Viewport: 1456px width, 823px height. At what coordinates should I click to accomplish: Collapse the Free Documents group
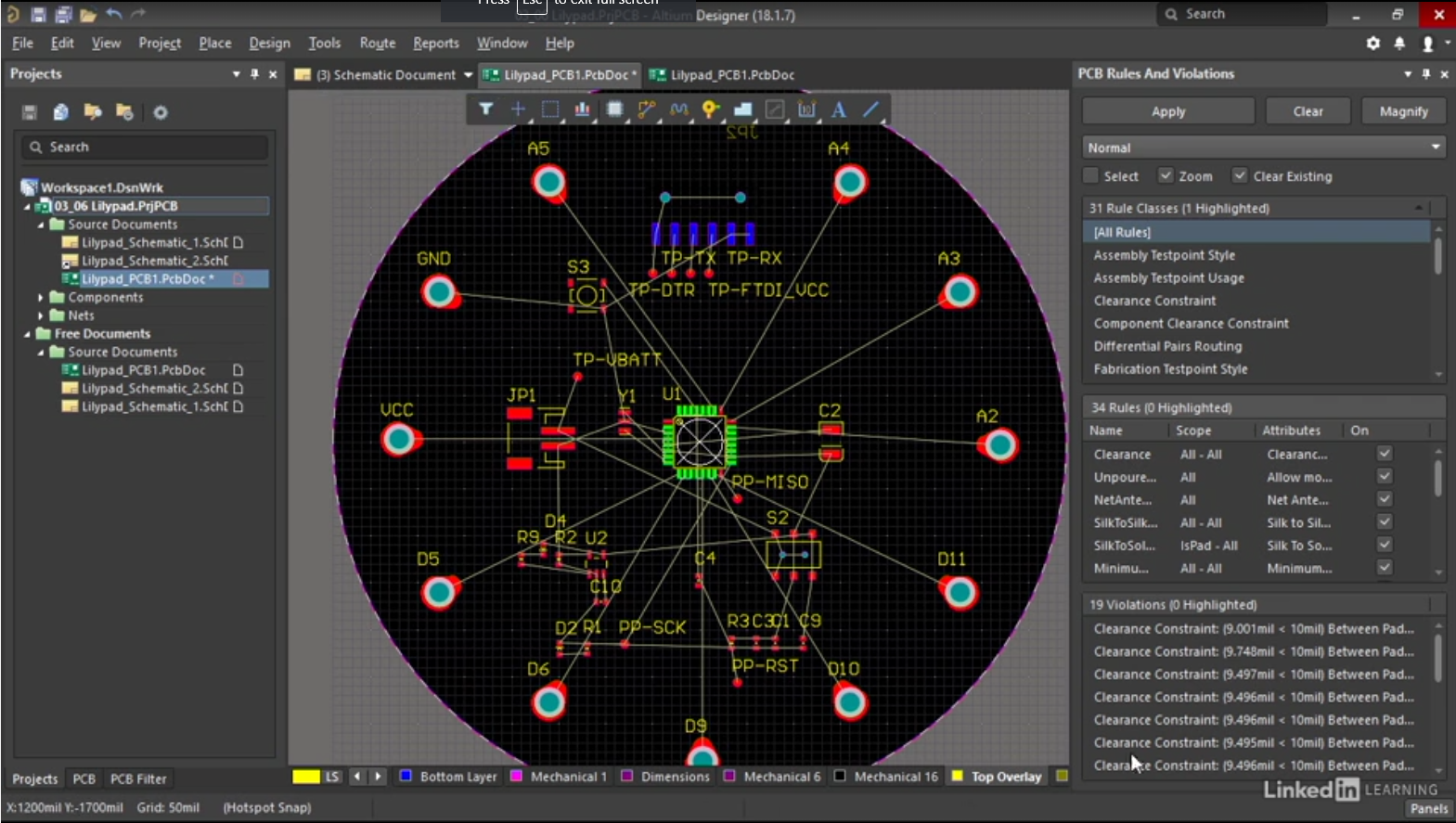tap(27, 334)
